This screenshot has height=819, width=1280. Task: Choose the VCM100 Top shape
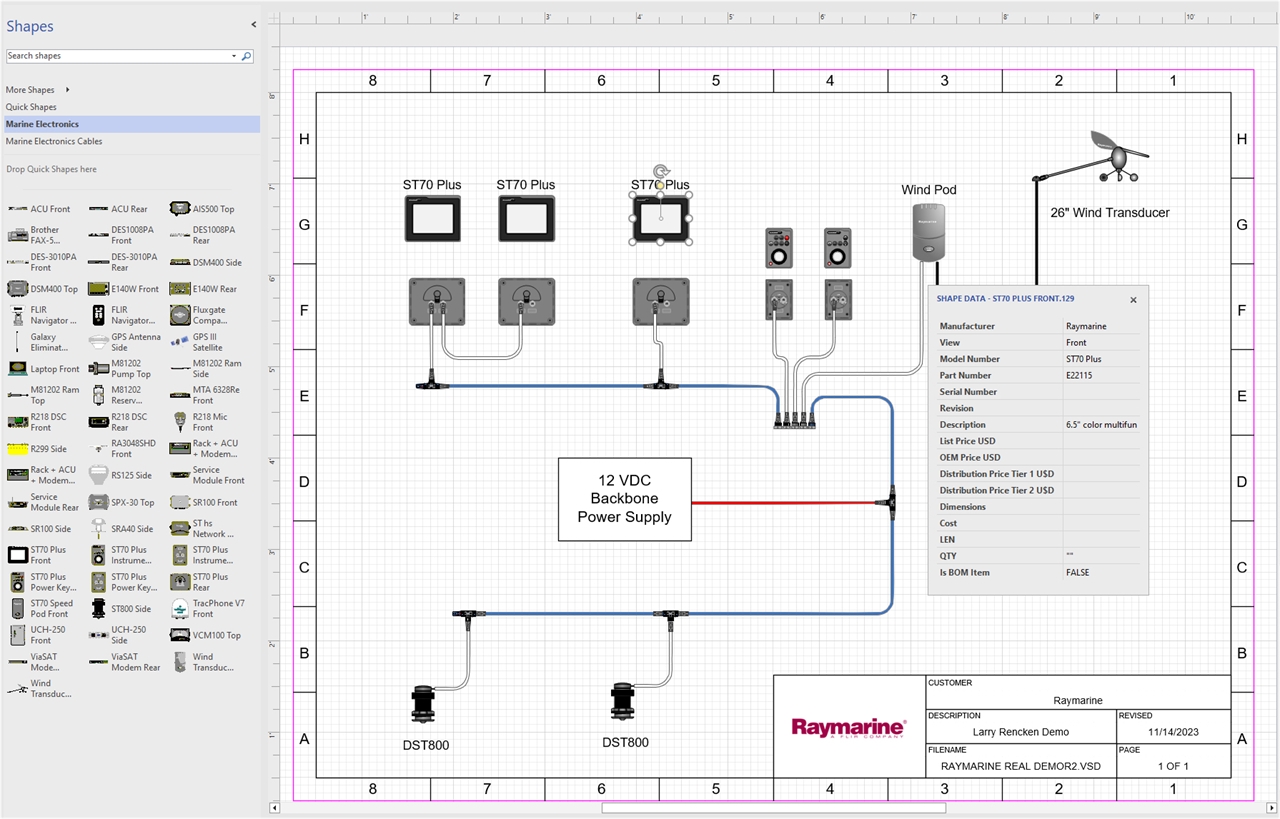[205, 635]
